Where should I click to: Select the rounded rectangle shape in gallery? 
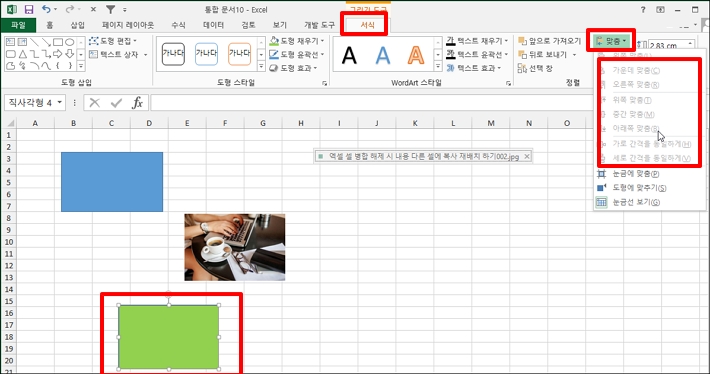click(10, 54)
